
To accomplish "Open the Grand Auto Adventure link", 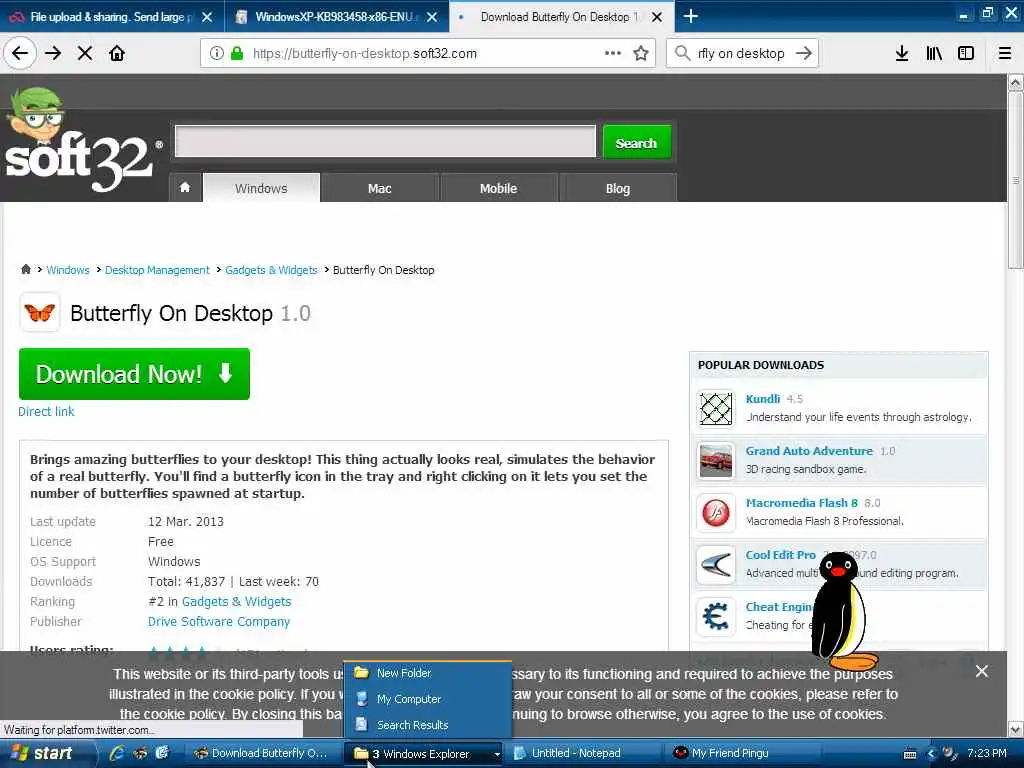I will [809, 451].
